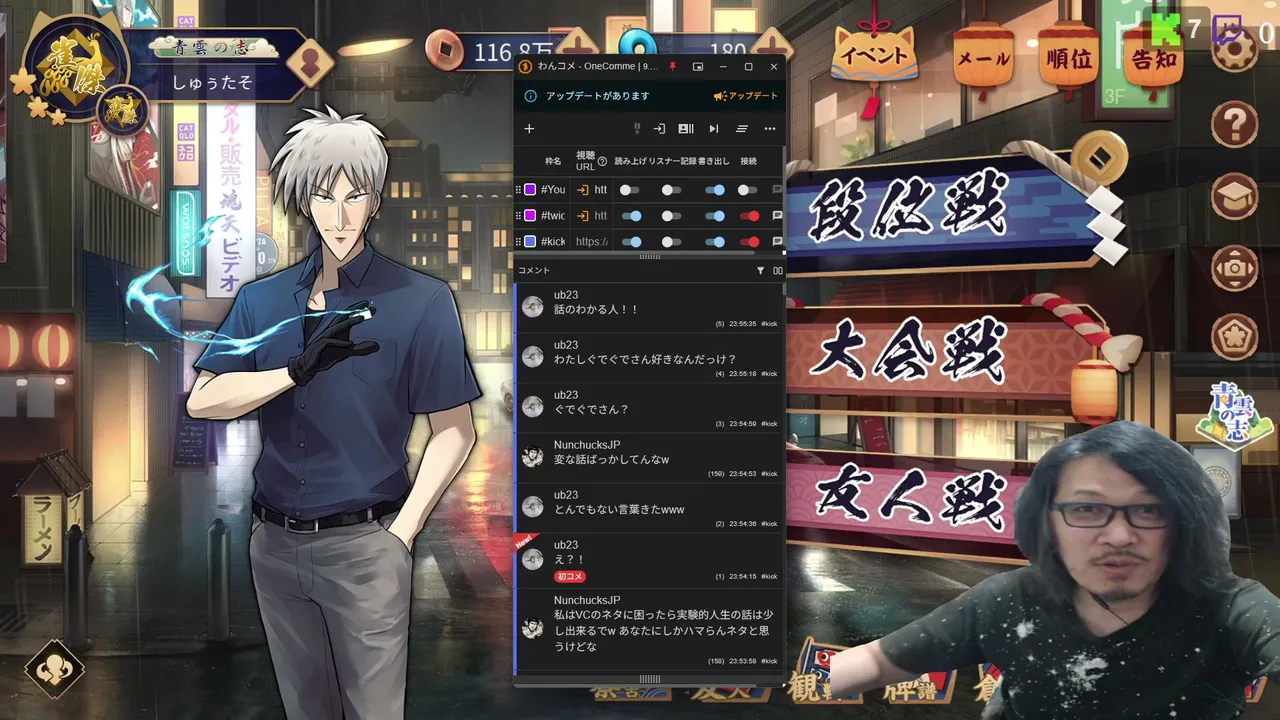The image size is (1280, 720).
Task: Open the メール lantern menu in game
Action: tap(983, 59)
